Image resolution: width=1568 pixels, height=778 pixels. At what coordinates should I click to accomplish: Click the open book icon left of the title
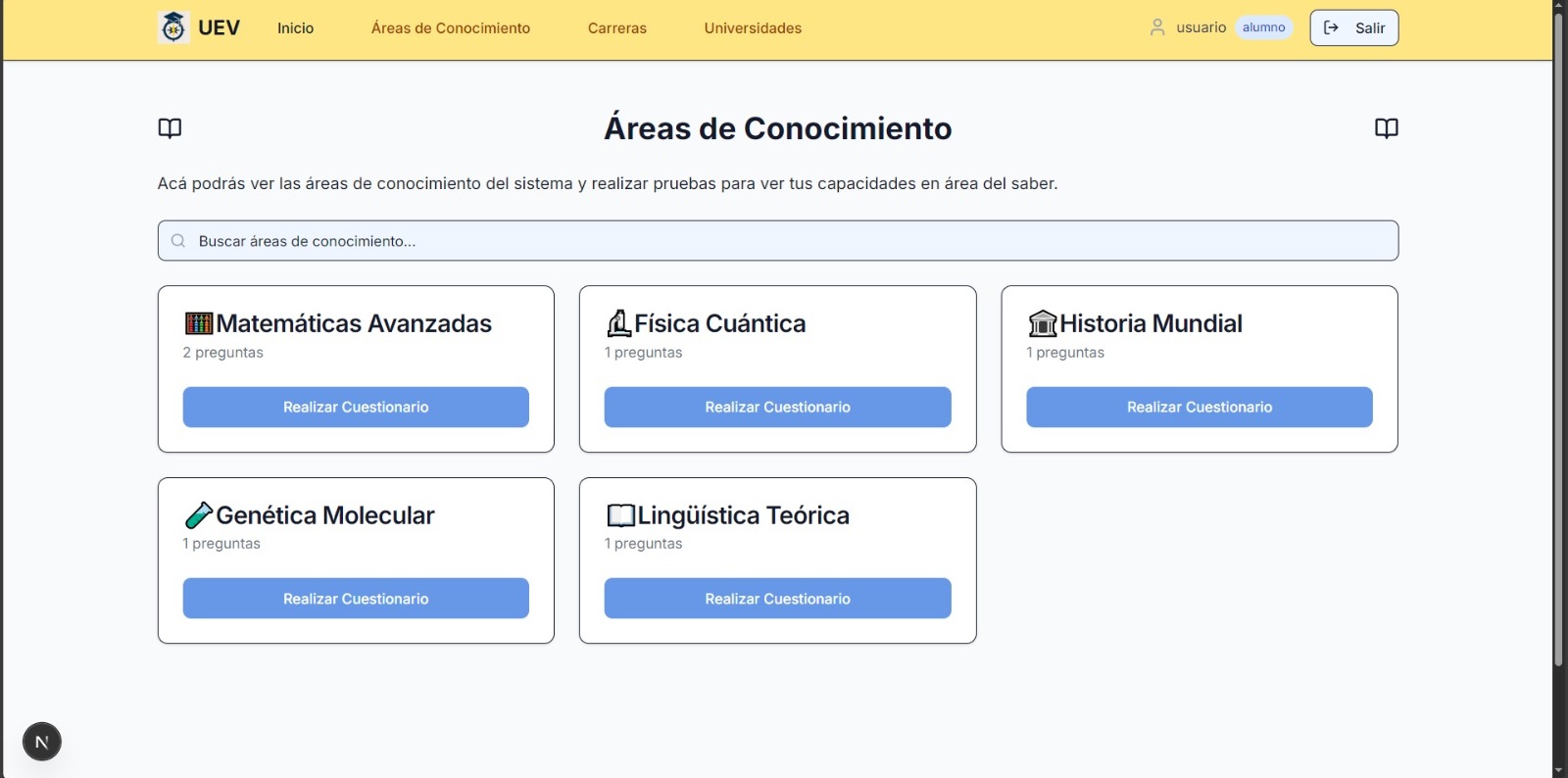tap(170, 128)
